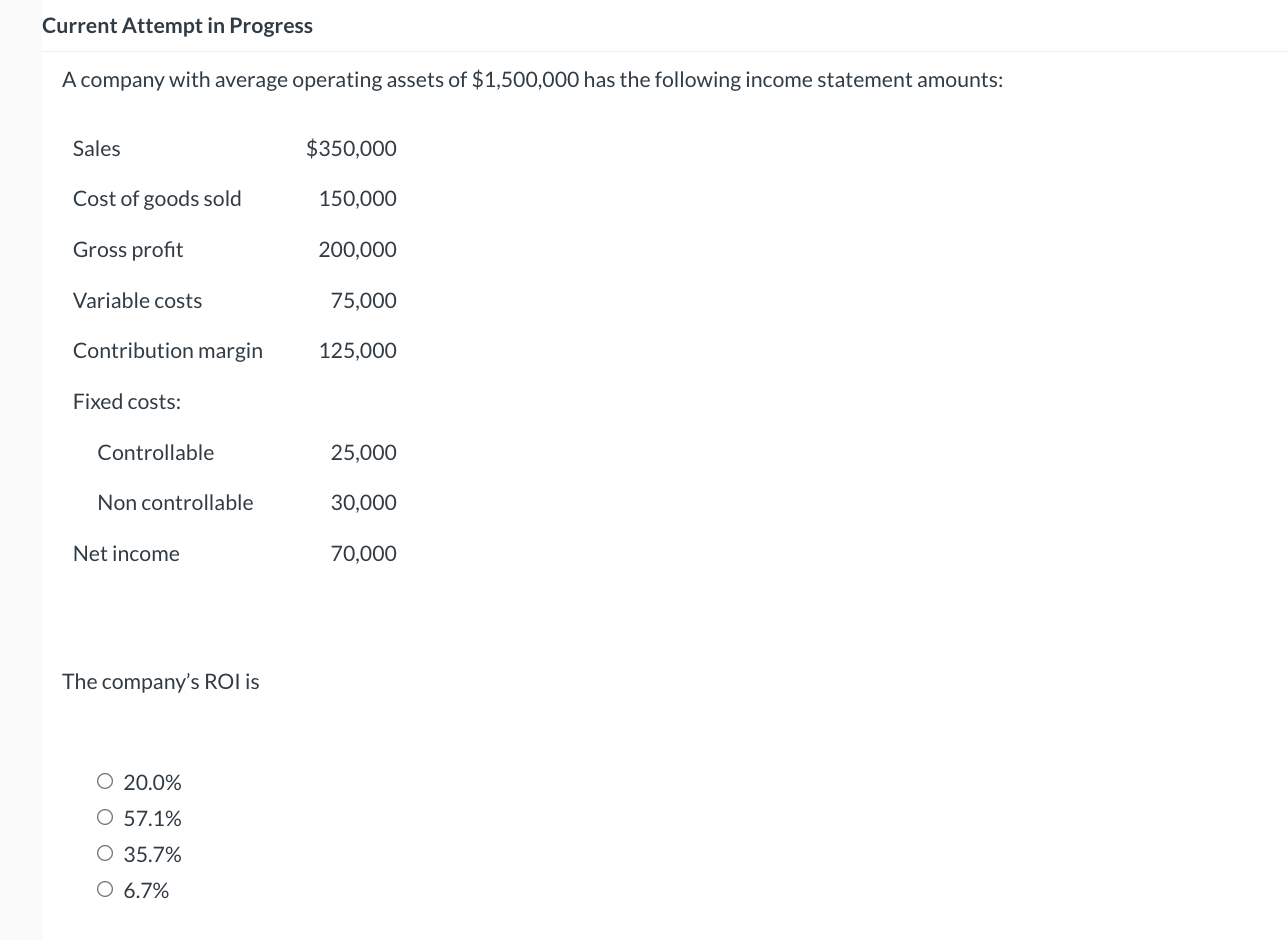Click the Current Attempt in Progress heading

click(177, 25)
